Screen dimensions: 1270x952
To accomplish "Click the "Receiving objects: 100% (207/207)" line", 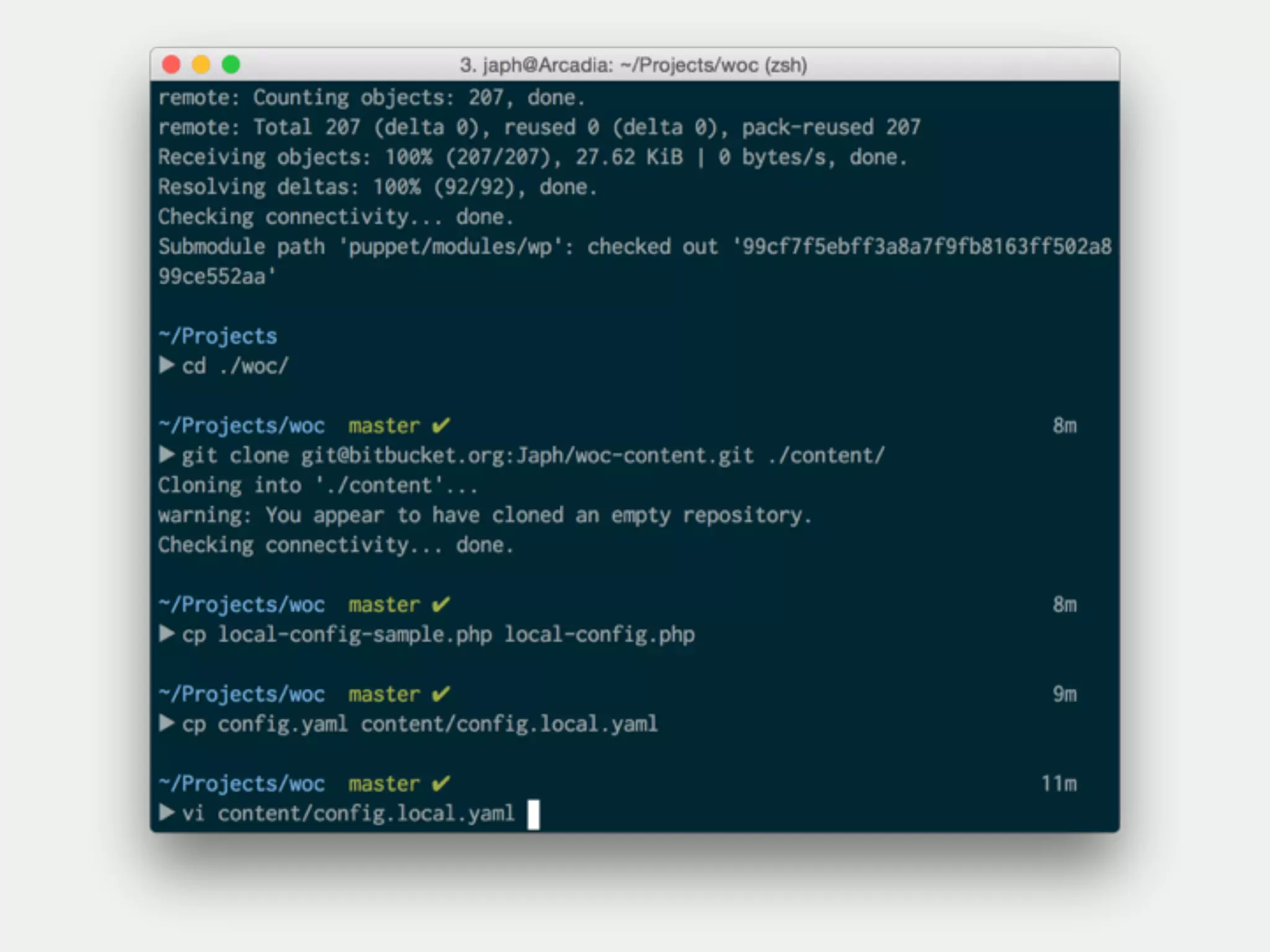I will [532, 157].
